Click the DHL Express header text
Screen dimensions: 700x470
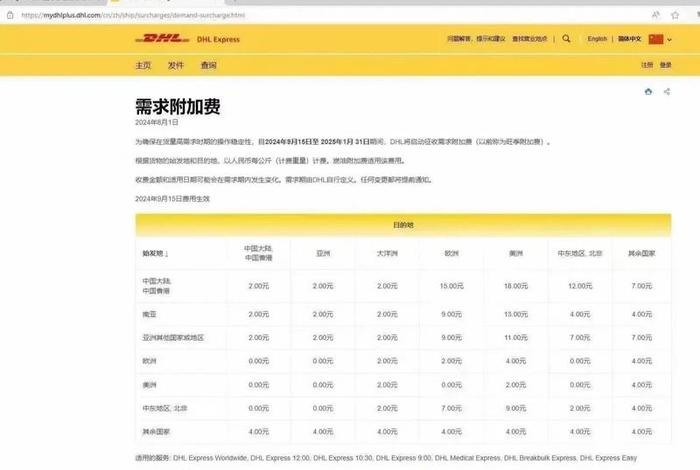click(x=218, y=39)
